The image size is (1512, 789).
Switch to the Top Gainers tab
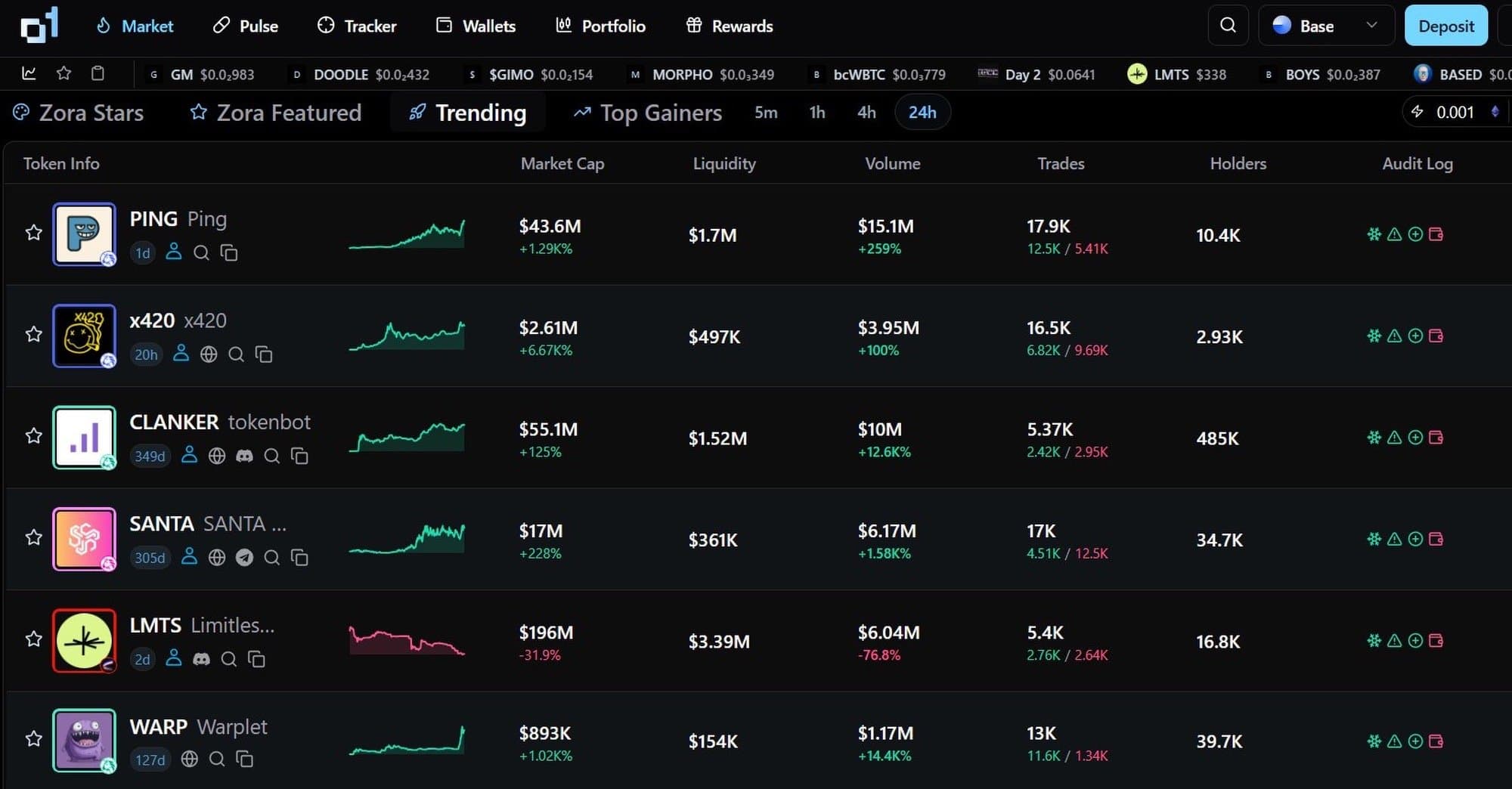(647, 113)
